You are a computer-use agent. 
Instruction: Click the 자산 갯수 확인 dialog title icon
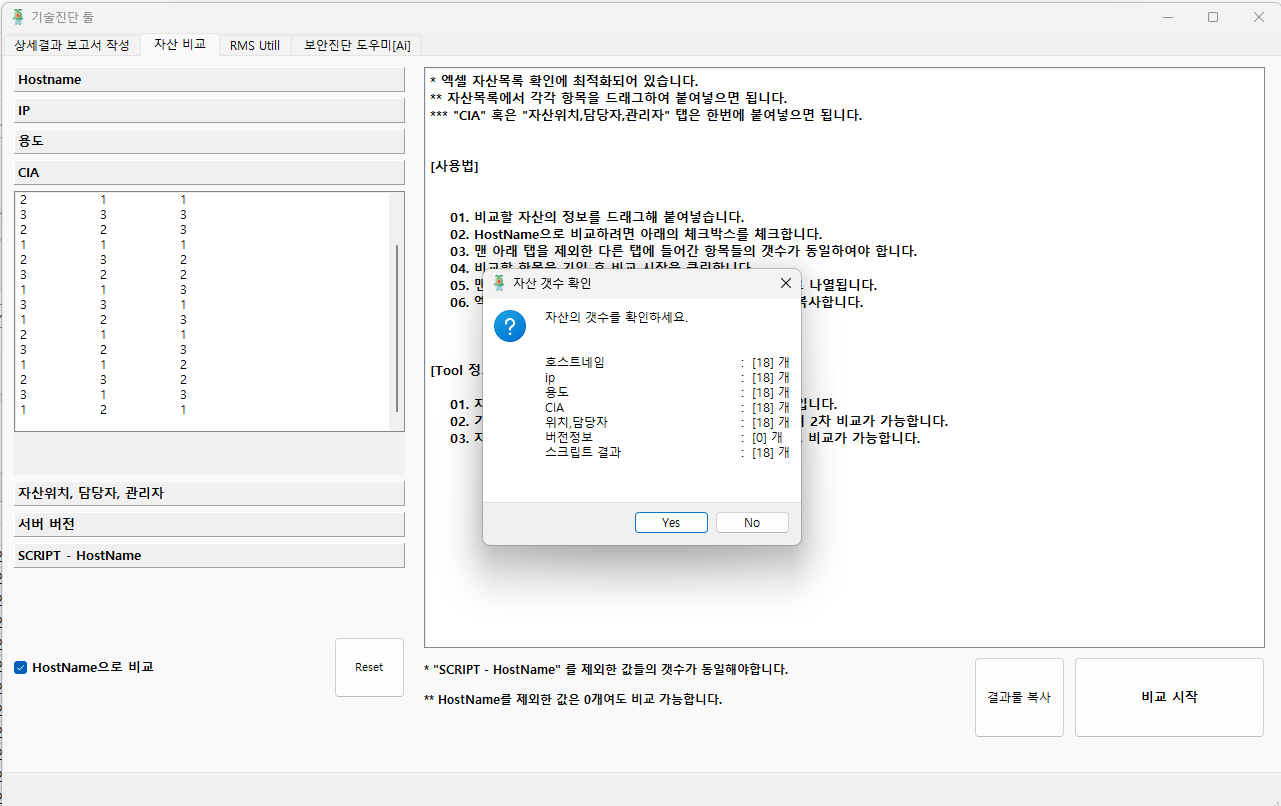pos(500,283)
